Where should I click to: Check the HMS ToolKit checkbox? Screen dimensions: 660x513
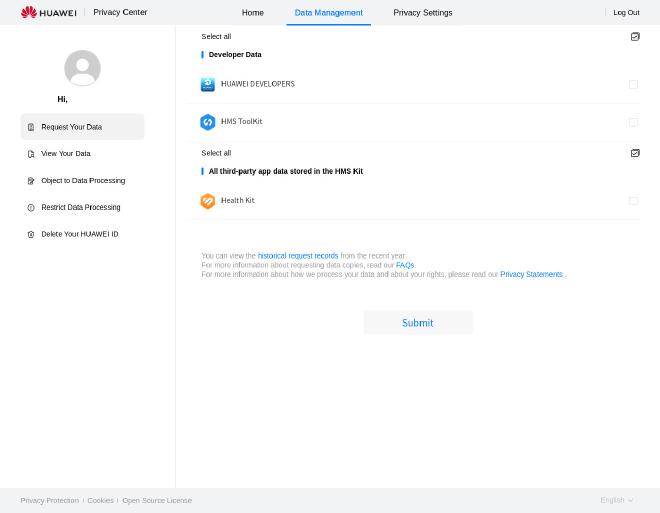[633, 122]
